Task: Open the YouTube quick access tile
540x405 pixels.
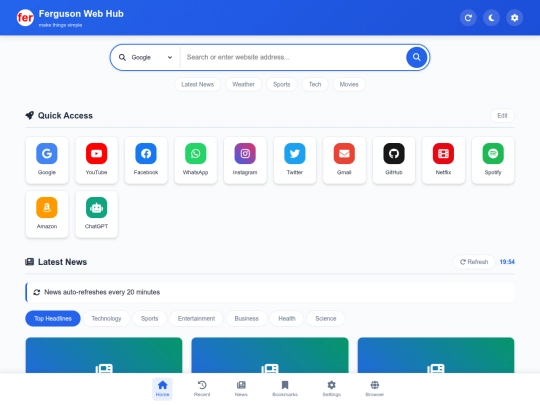Action: point(96,160)
